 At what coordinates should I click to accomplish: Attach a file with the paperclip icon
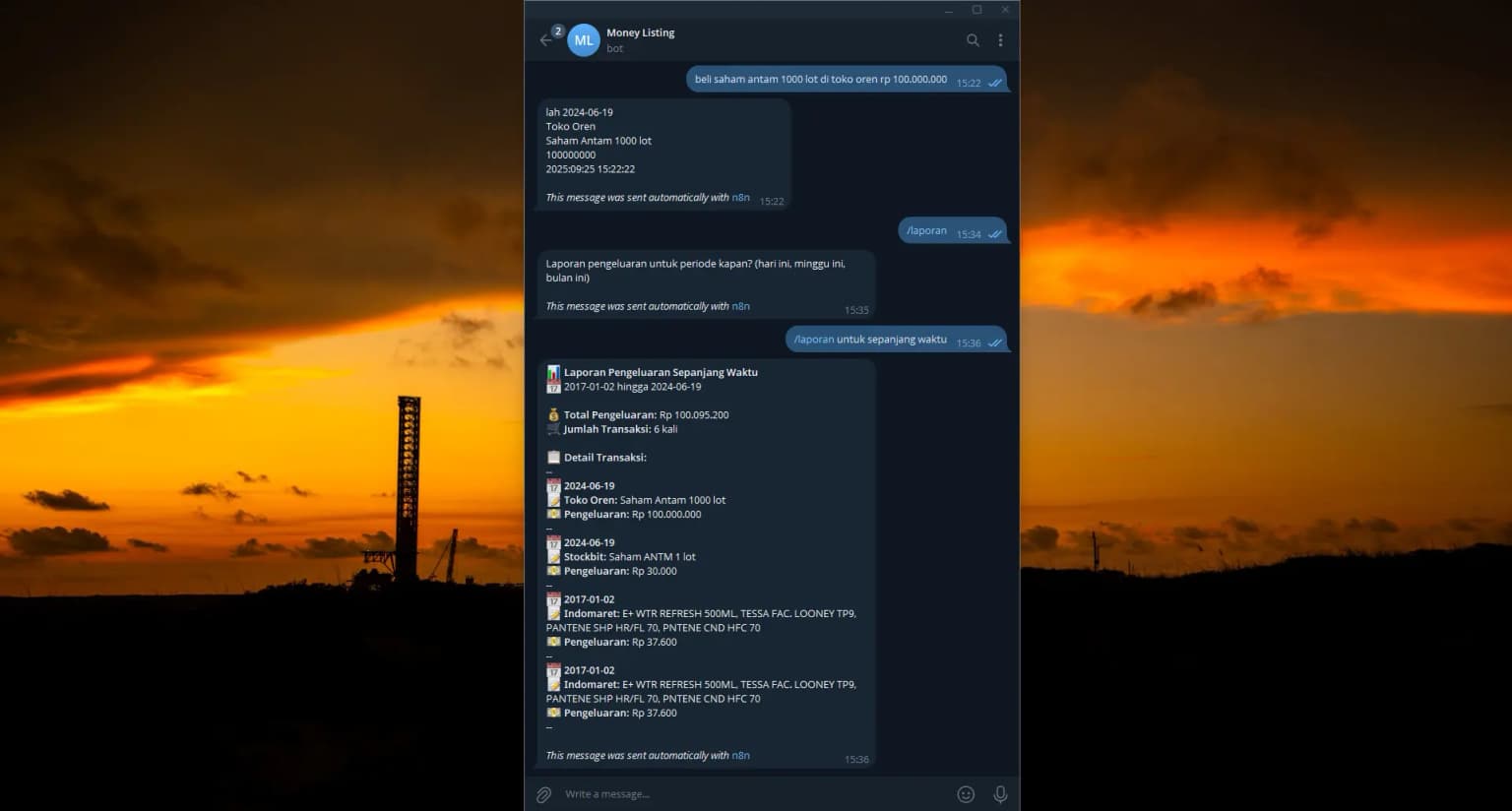pyautogui.click(x=543, y=794)
